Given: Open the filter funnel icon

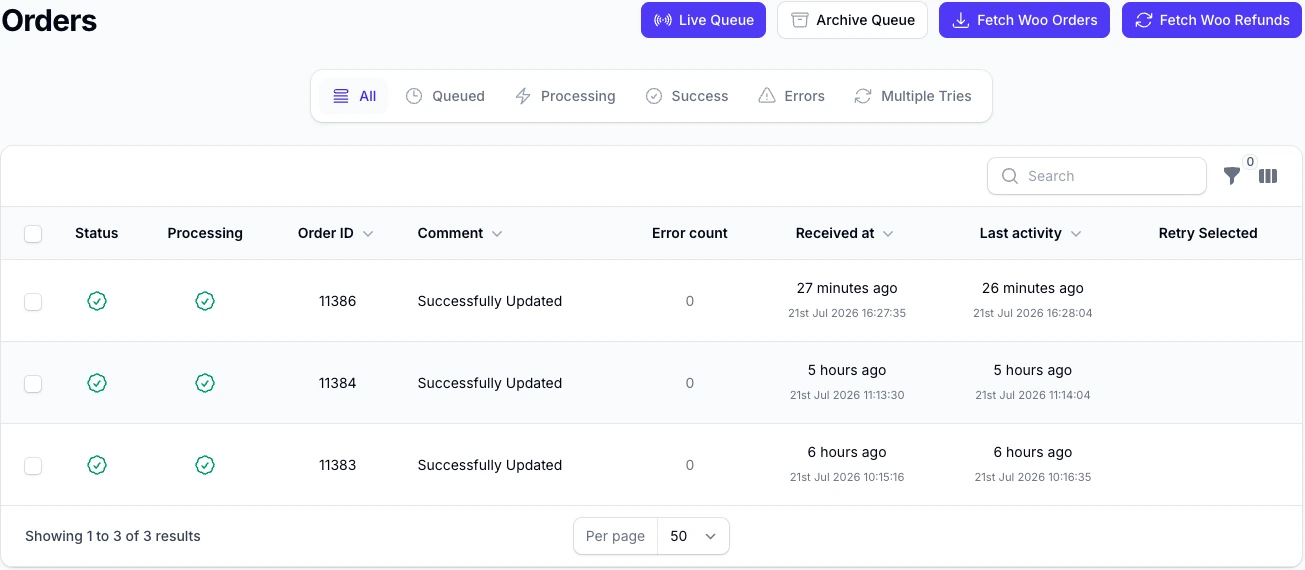Looking at the screenshot, I should (1232, 176).
